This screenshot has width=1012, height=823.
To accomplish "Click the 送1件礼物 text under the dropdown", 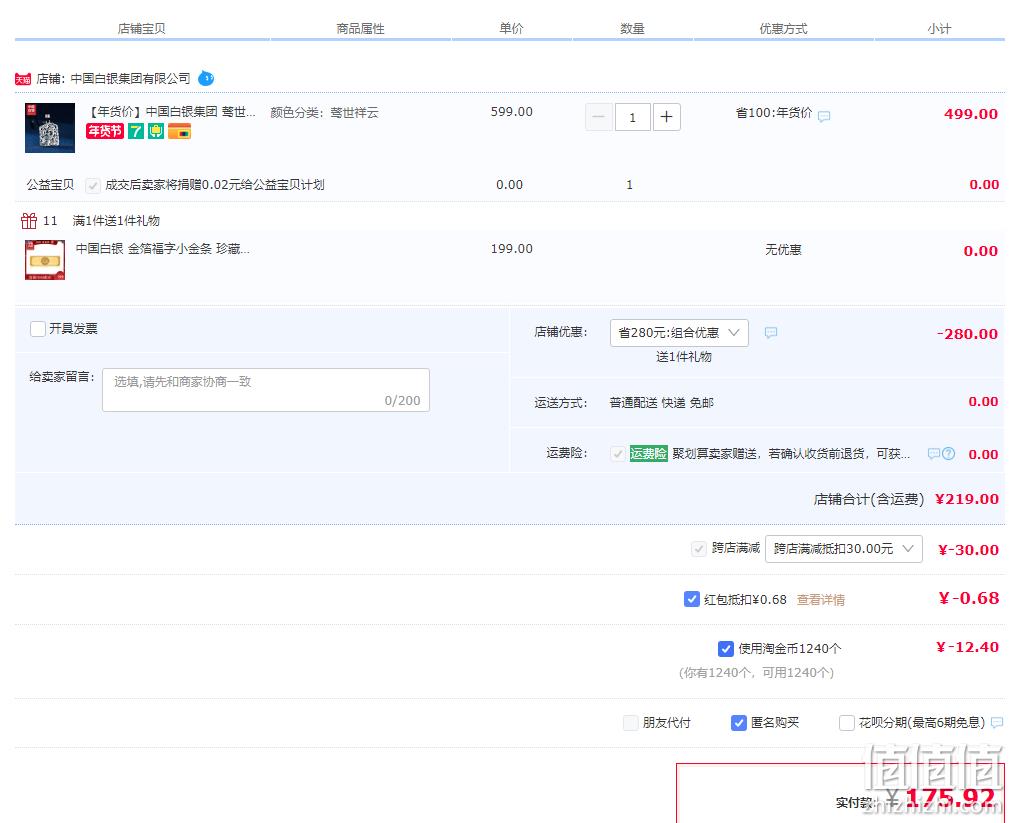I will pyautogui.click(x=683, y=357).
